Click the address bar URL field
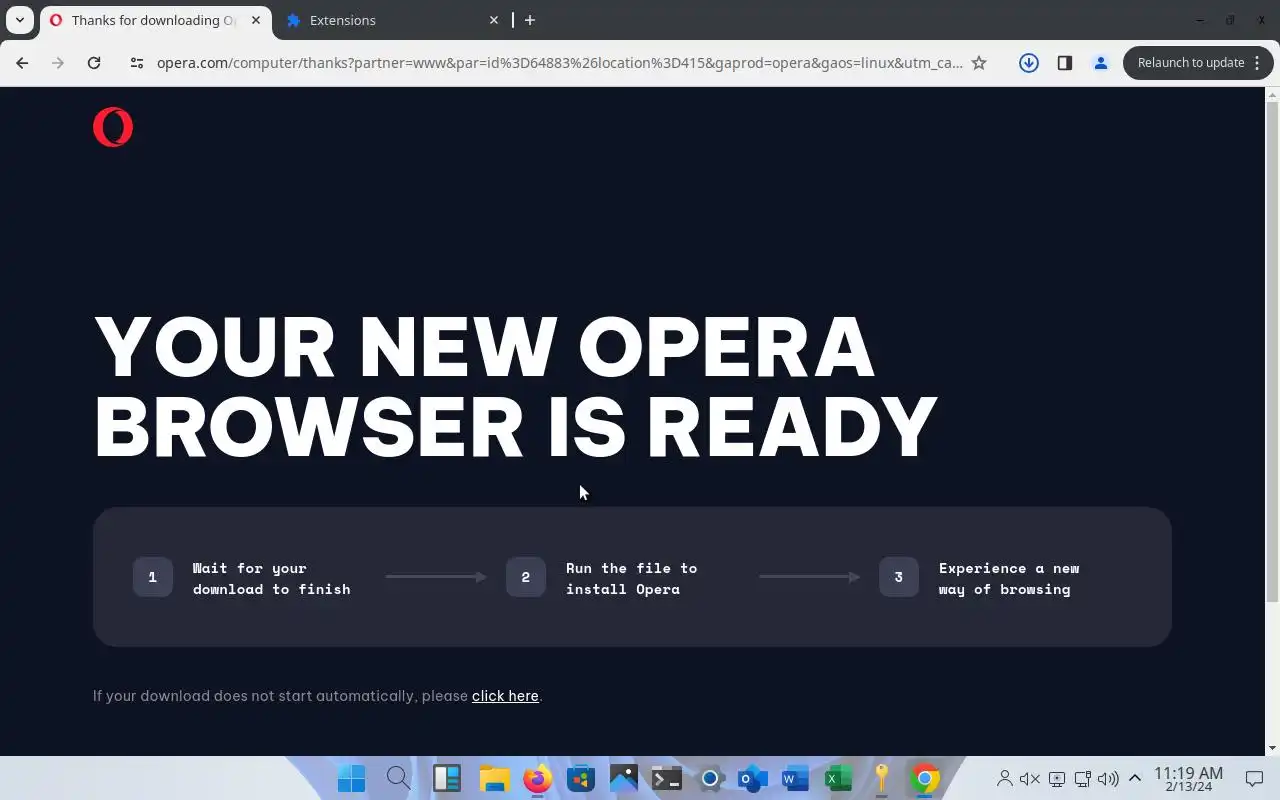Image resolution: width=1280 pixels, height=800 pixels. pos(559,63)
